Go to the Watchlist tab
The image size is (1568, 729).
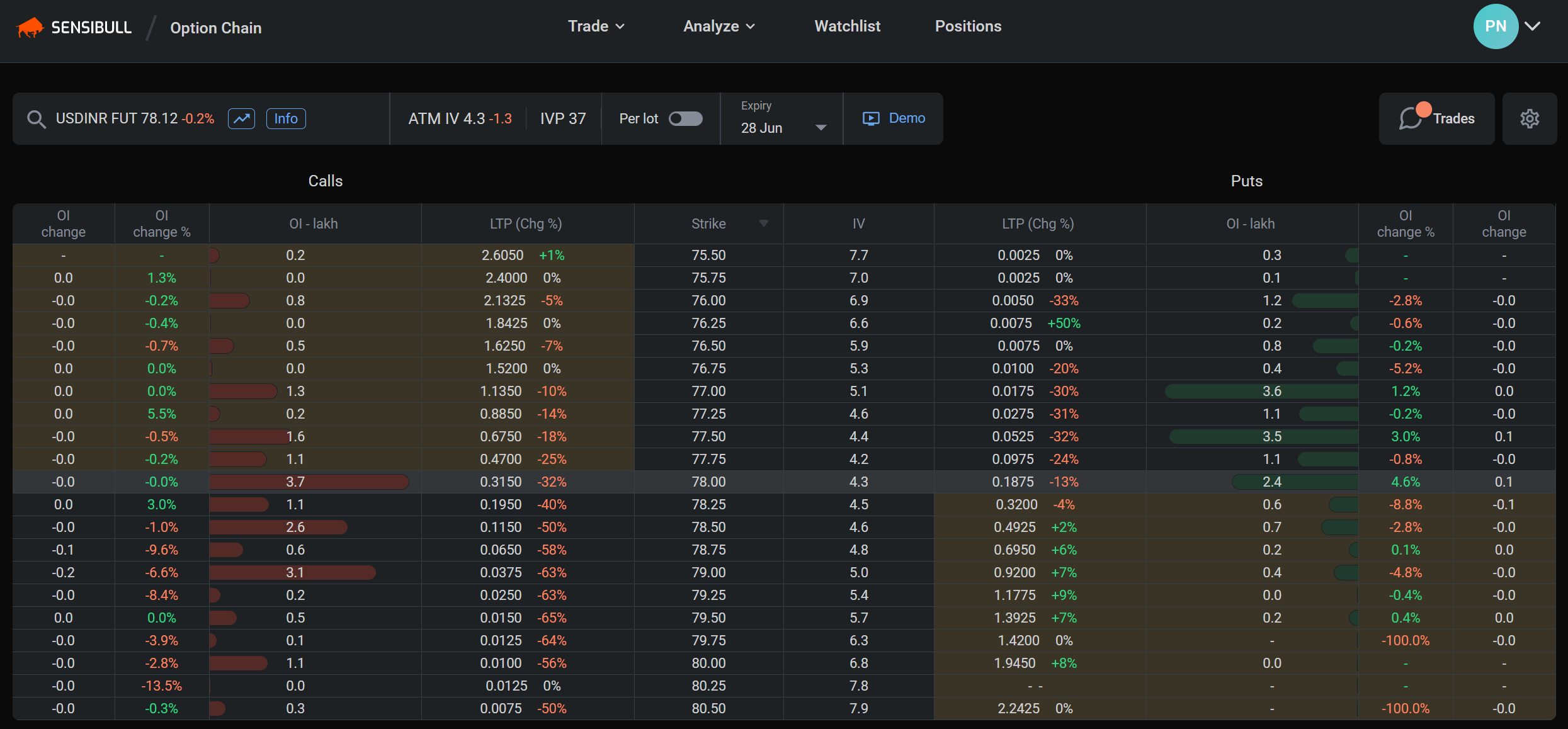[x=847, y=26]
